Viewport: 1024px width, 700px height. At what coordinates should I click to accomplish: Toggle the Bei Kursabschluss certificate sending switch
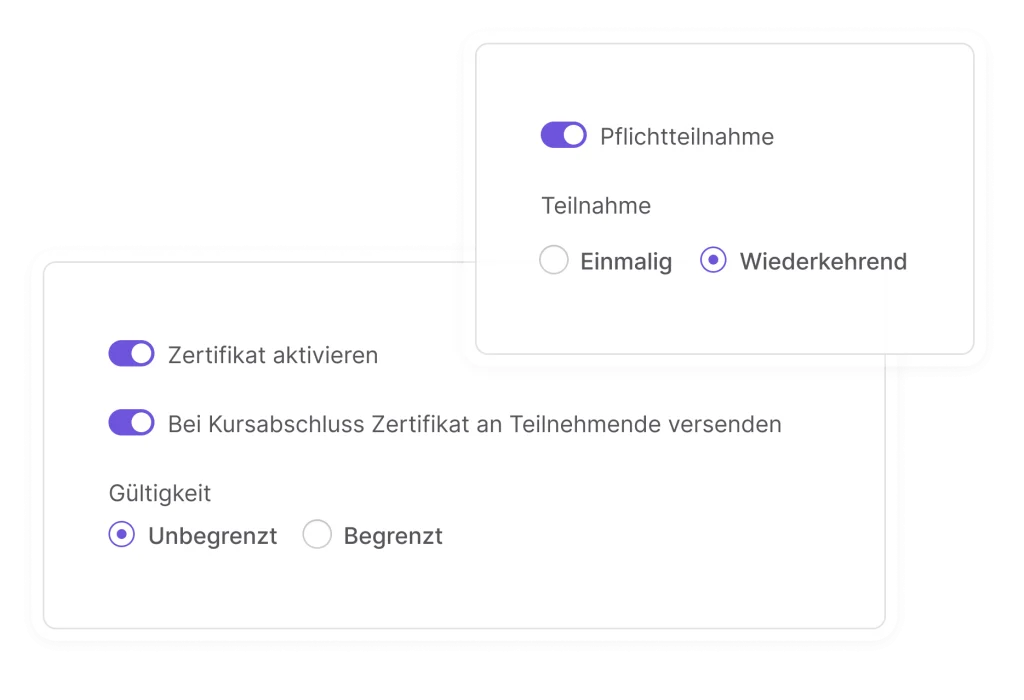pos(131,423)
